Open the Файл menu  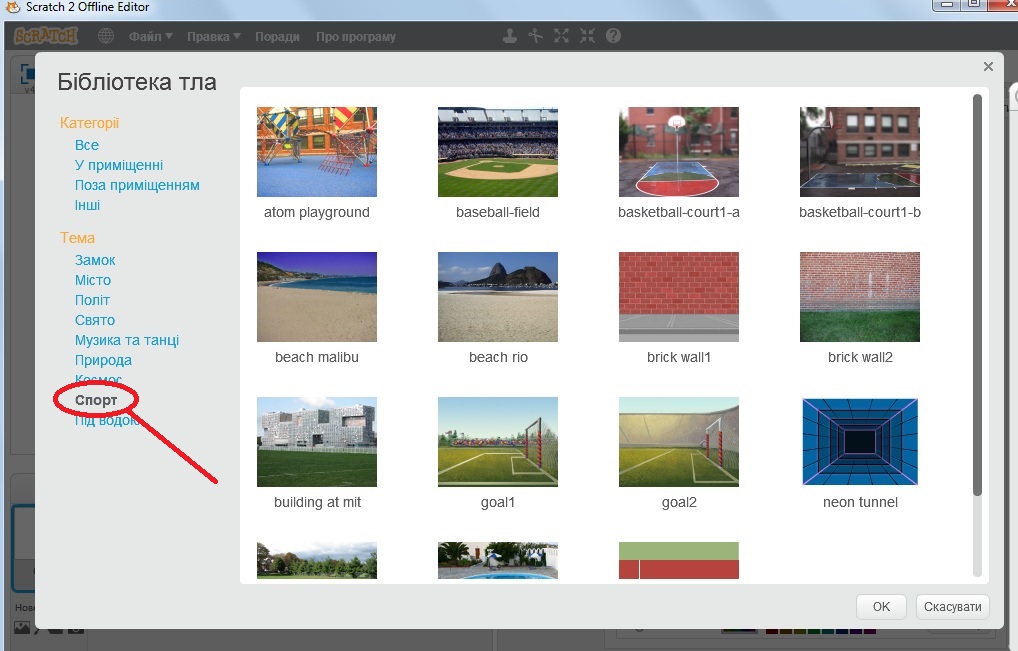150,36
